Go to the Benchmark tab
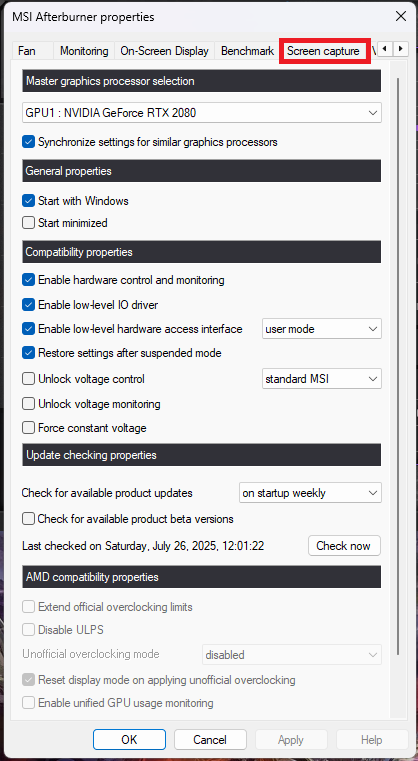Image resolution: width=418 pixels, height=761 pixels. pyautogui.click(x=247, y=51)
